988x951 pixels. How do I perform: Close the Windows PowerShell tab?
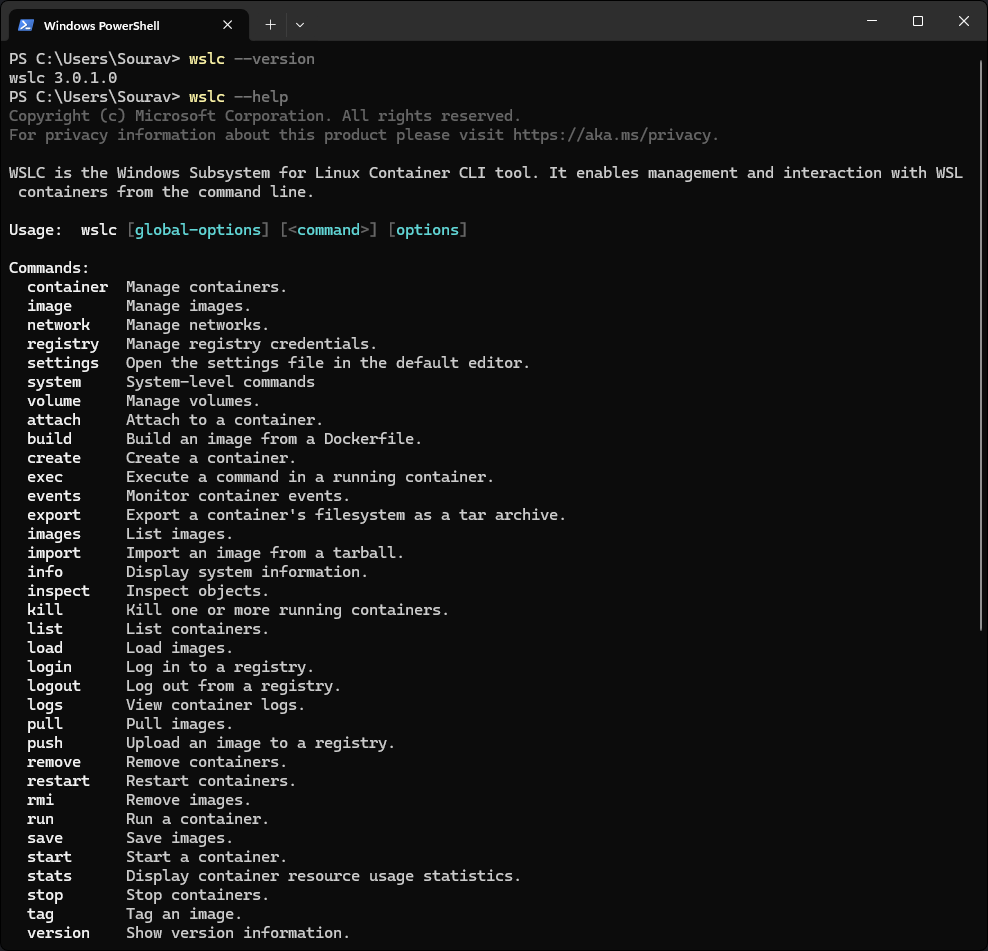[227, 25]
